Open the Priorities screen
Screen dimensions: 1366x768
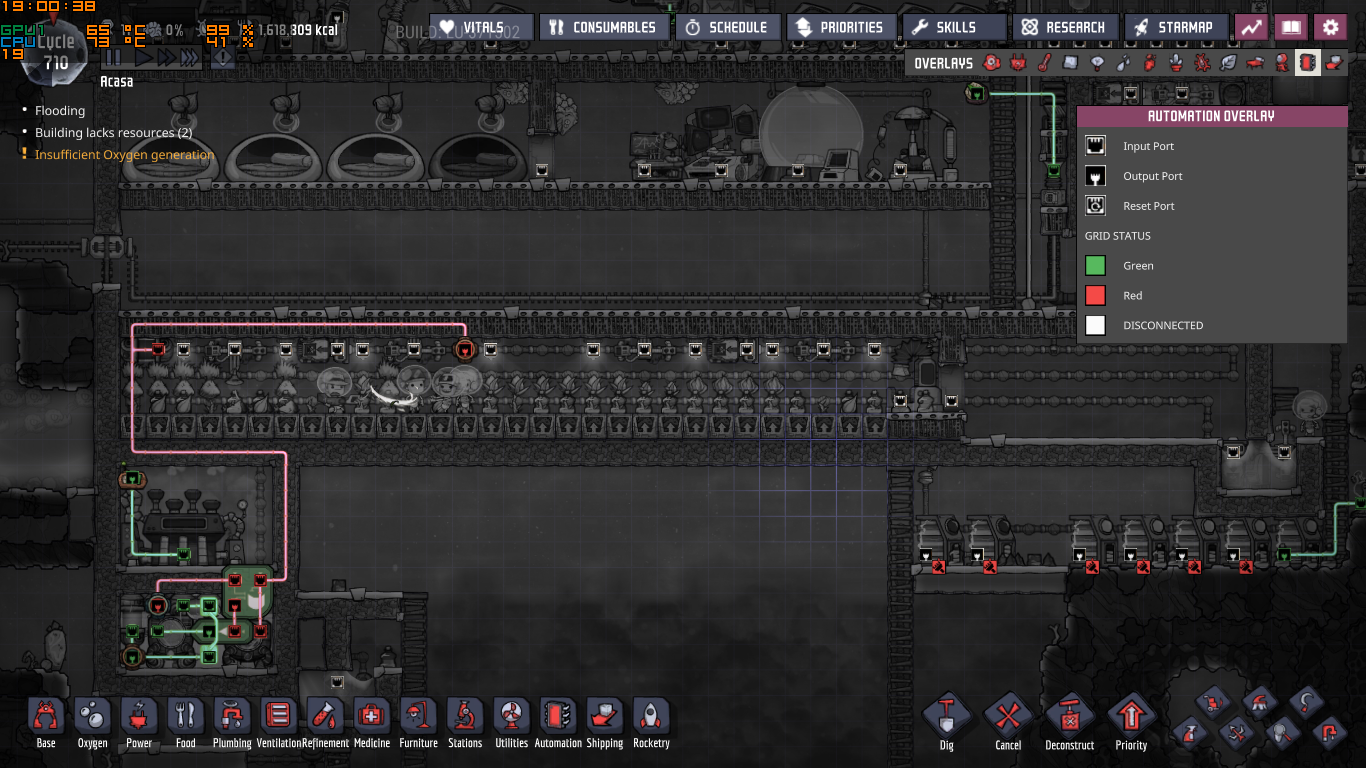[840, 27]
